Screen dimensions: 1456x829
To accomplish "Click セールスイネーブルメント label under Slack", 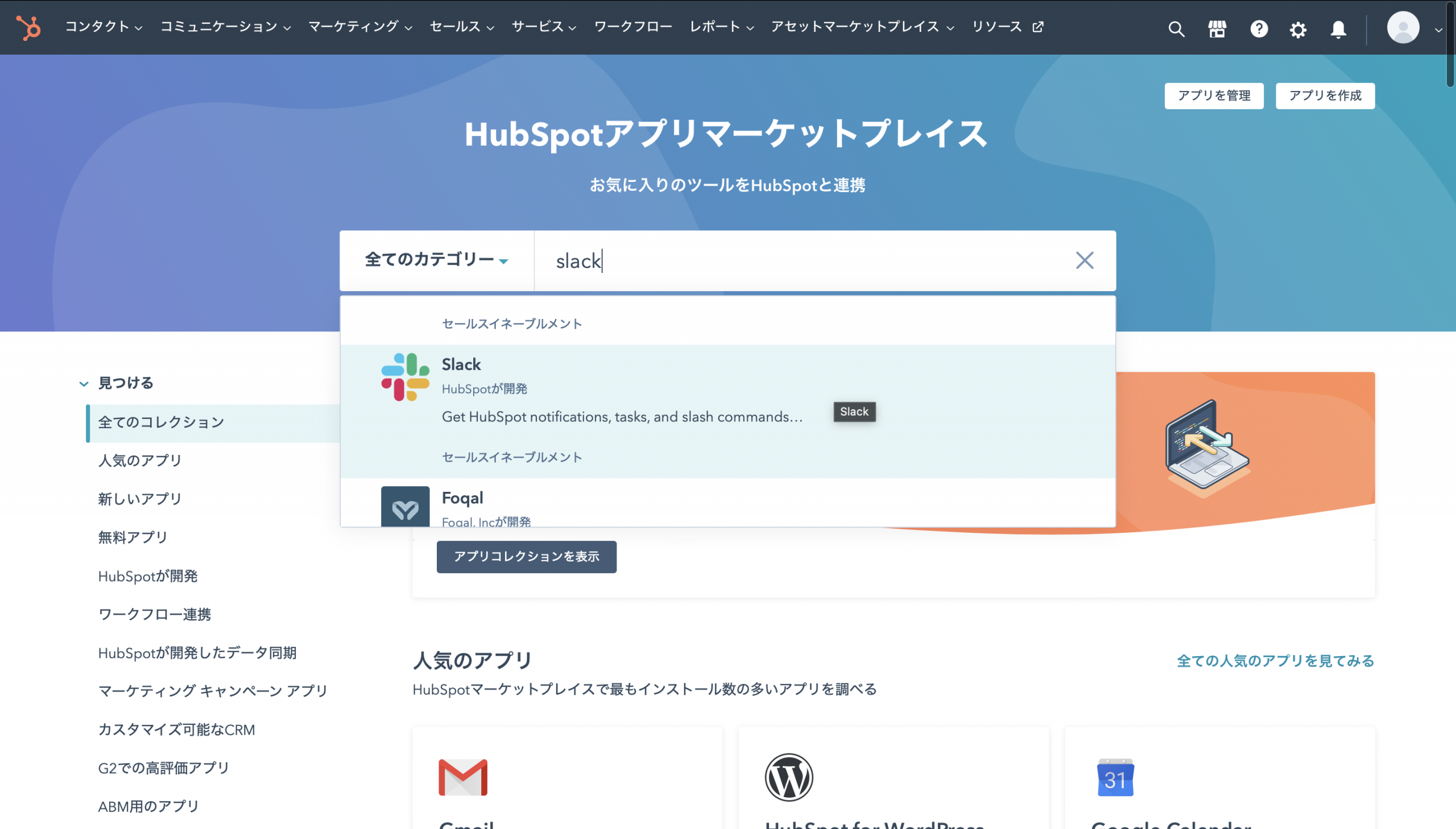I will [x=512, y=457].
